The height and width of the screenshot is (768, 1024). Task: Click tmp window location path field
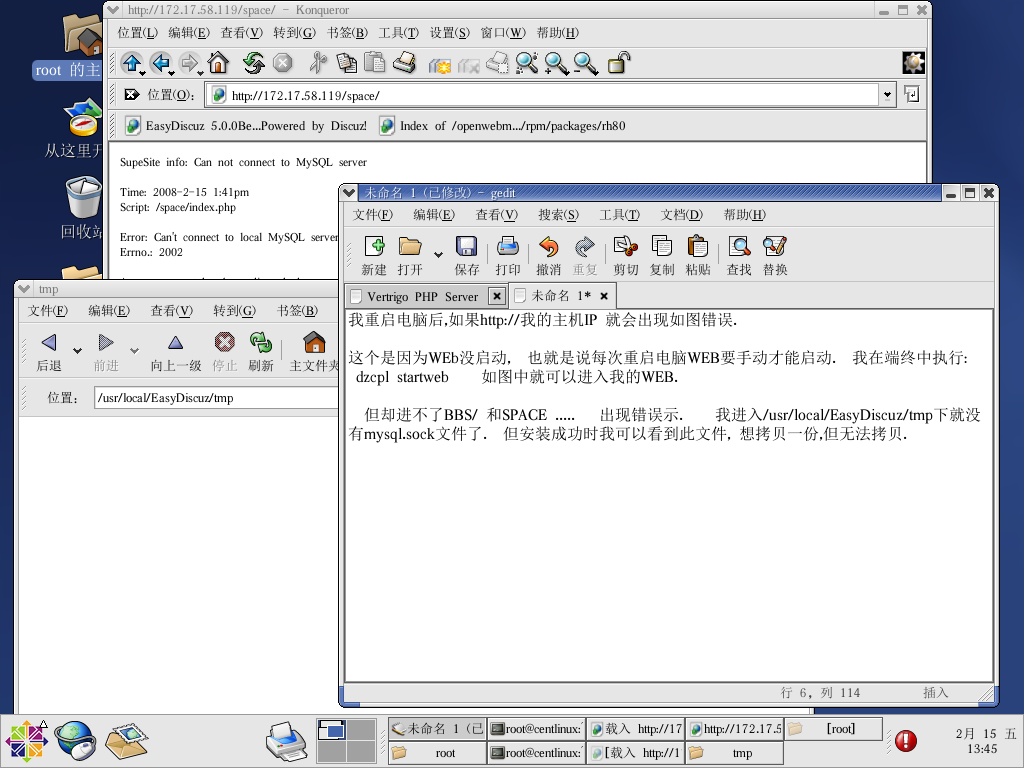coord(216,398)
